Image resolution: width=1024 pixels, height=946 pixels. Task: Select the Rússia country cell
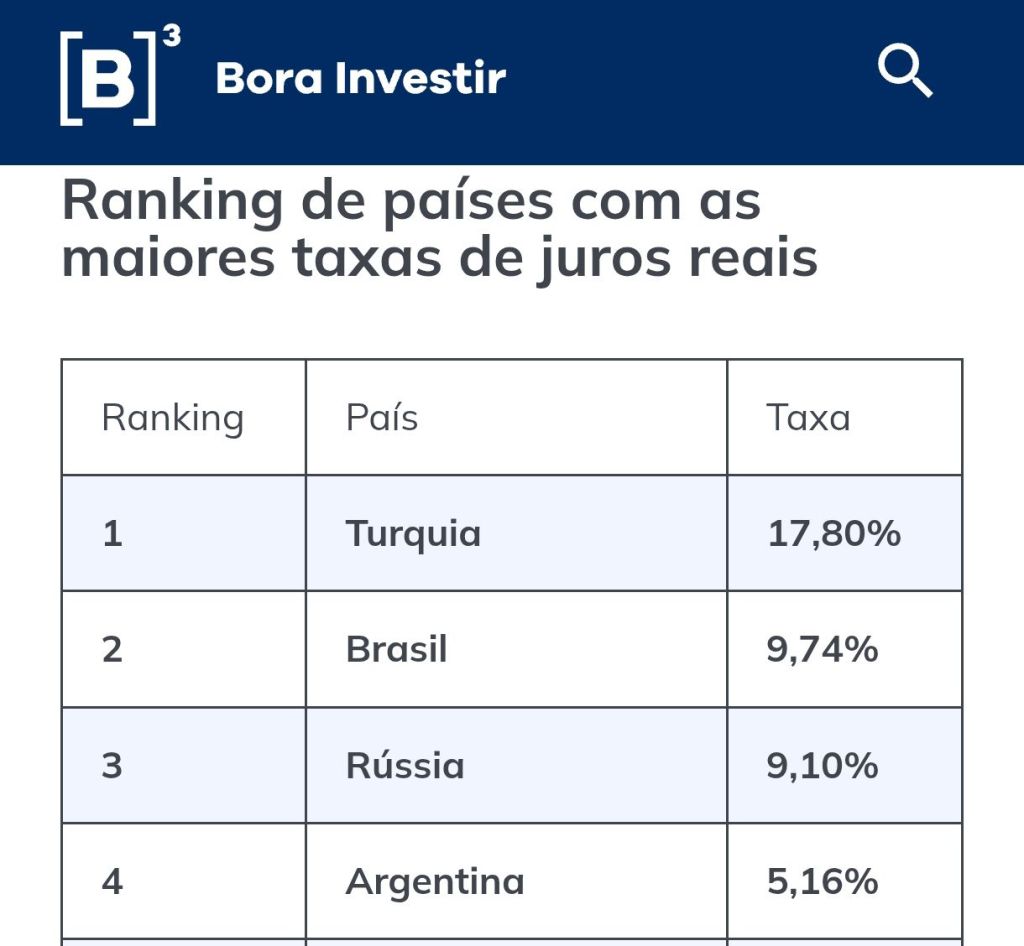pyautogui.click(x=405, y=766)
